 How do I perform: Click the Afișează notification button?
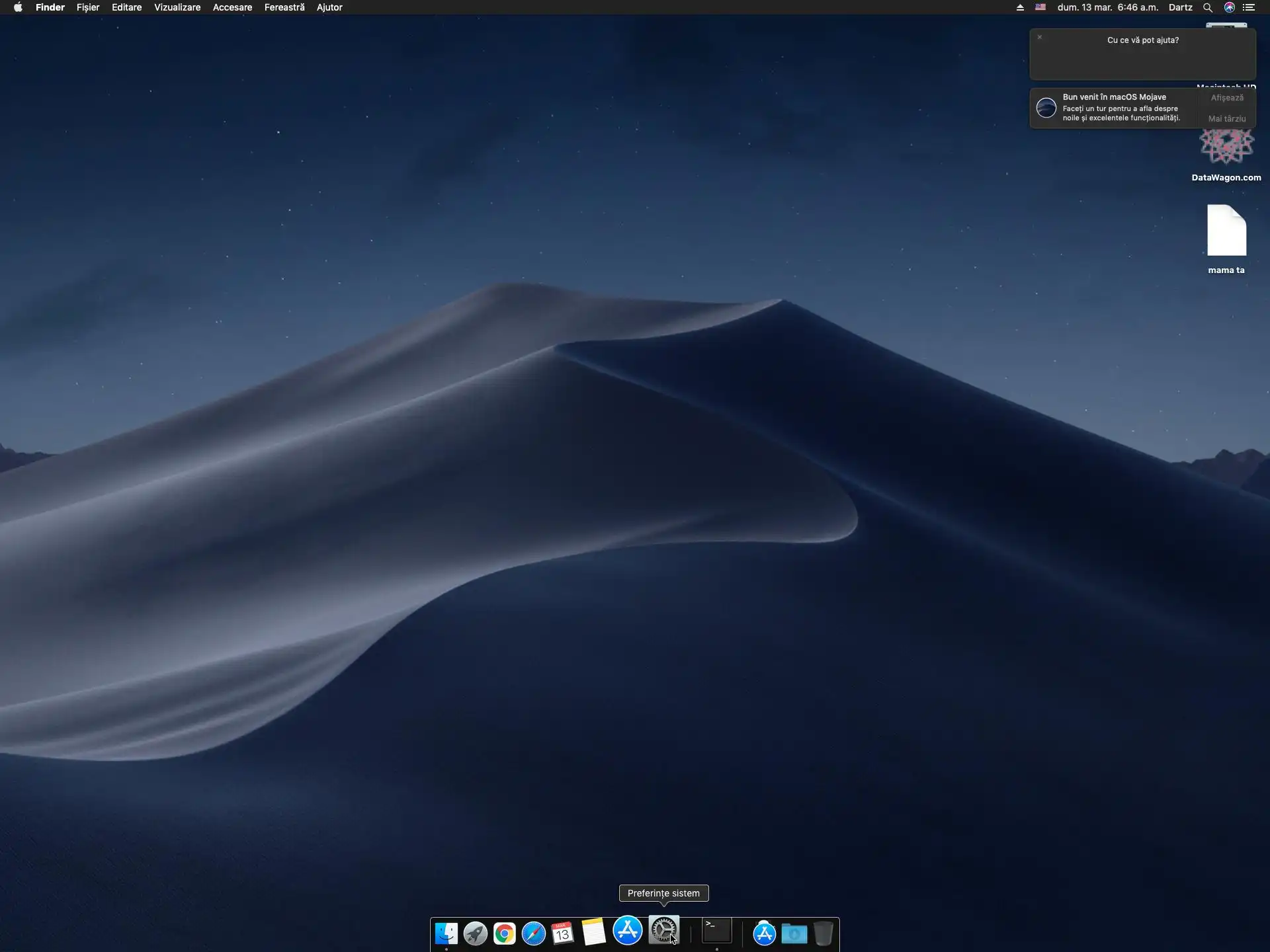click(x=1226, y=98)
